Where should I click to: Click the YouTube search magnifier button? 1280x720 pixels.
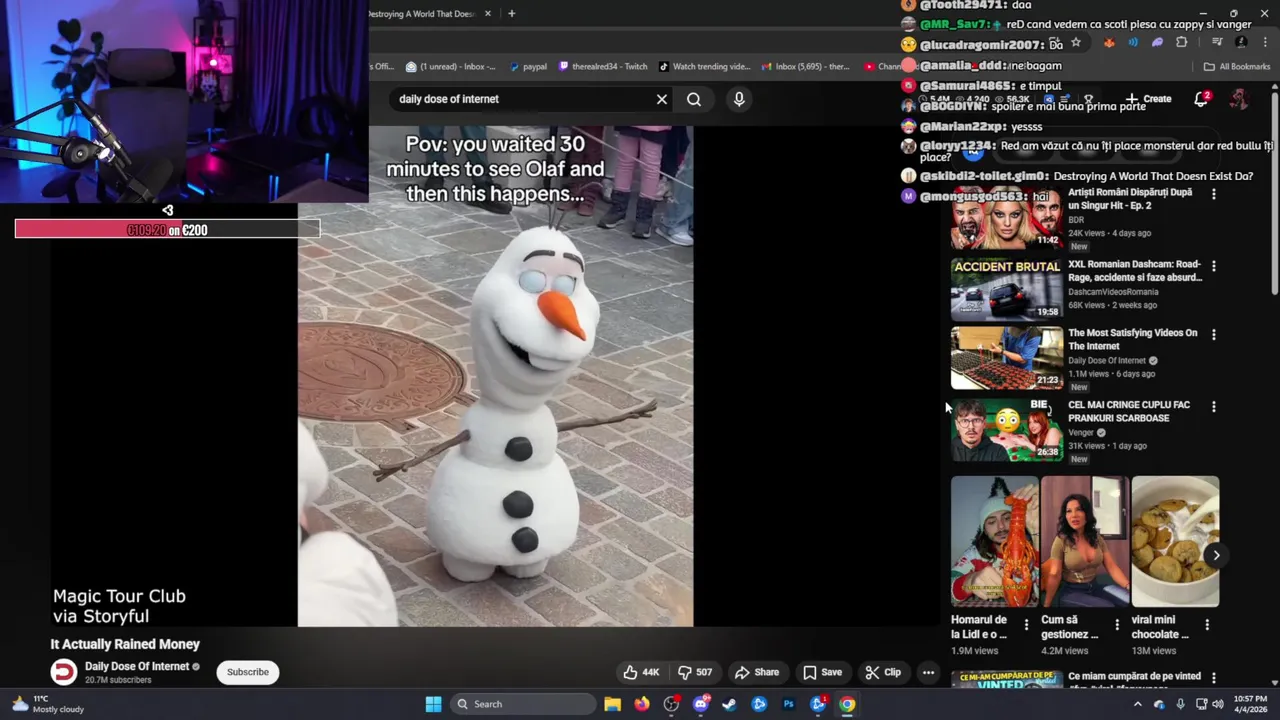(x=694, y=99)
